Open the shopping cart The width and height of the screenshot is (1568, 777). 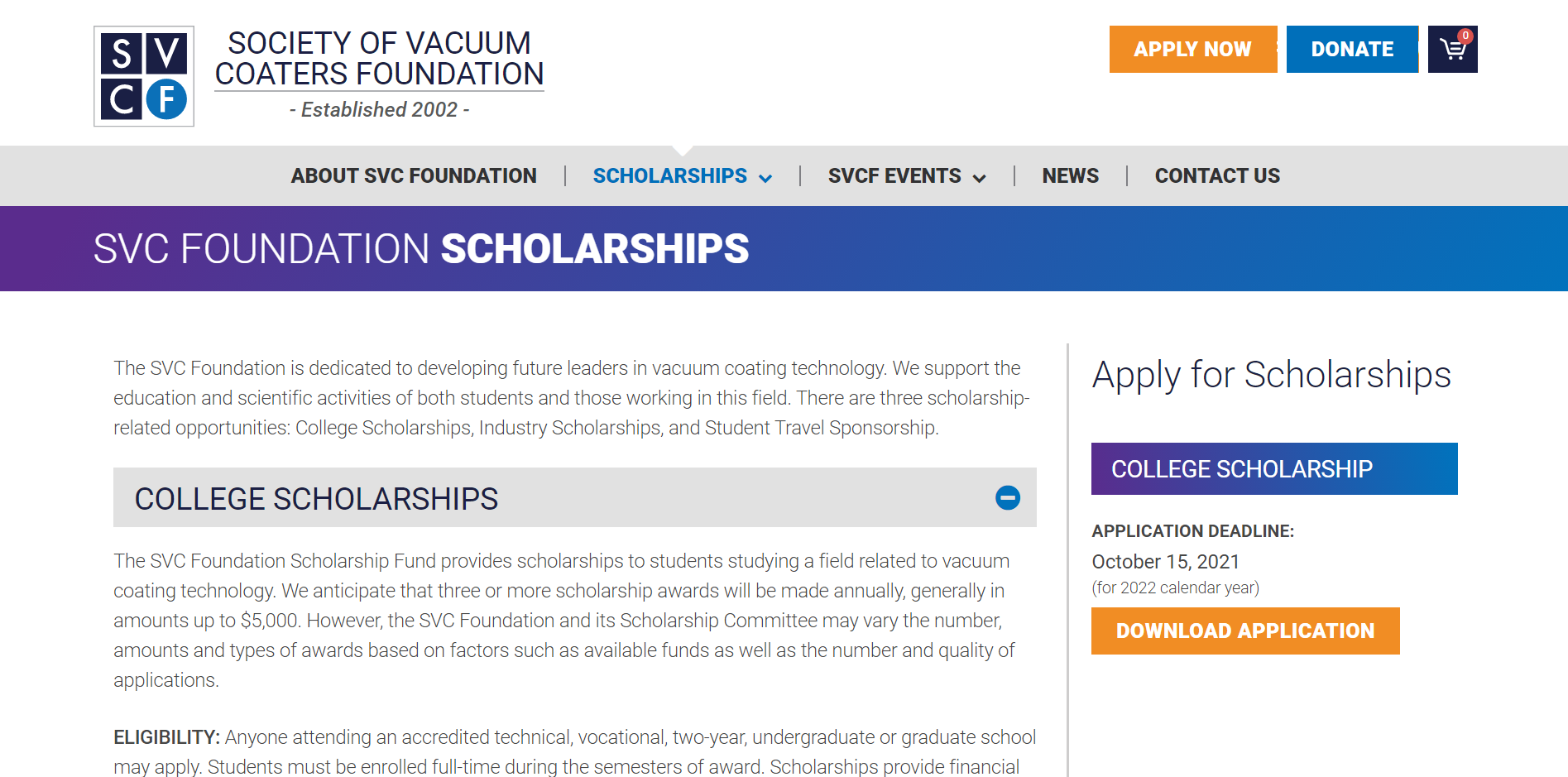click(x=1452, y=50)
